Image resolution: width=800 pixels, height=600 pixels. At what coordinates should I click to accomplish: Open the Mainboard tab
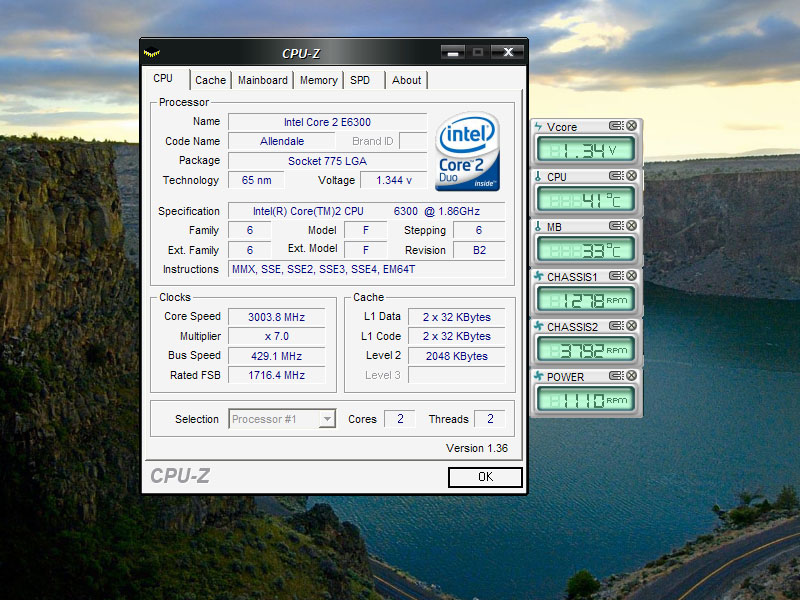pos(263,80)
